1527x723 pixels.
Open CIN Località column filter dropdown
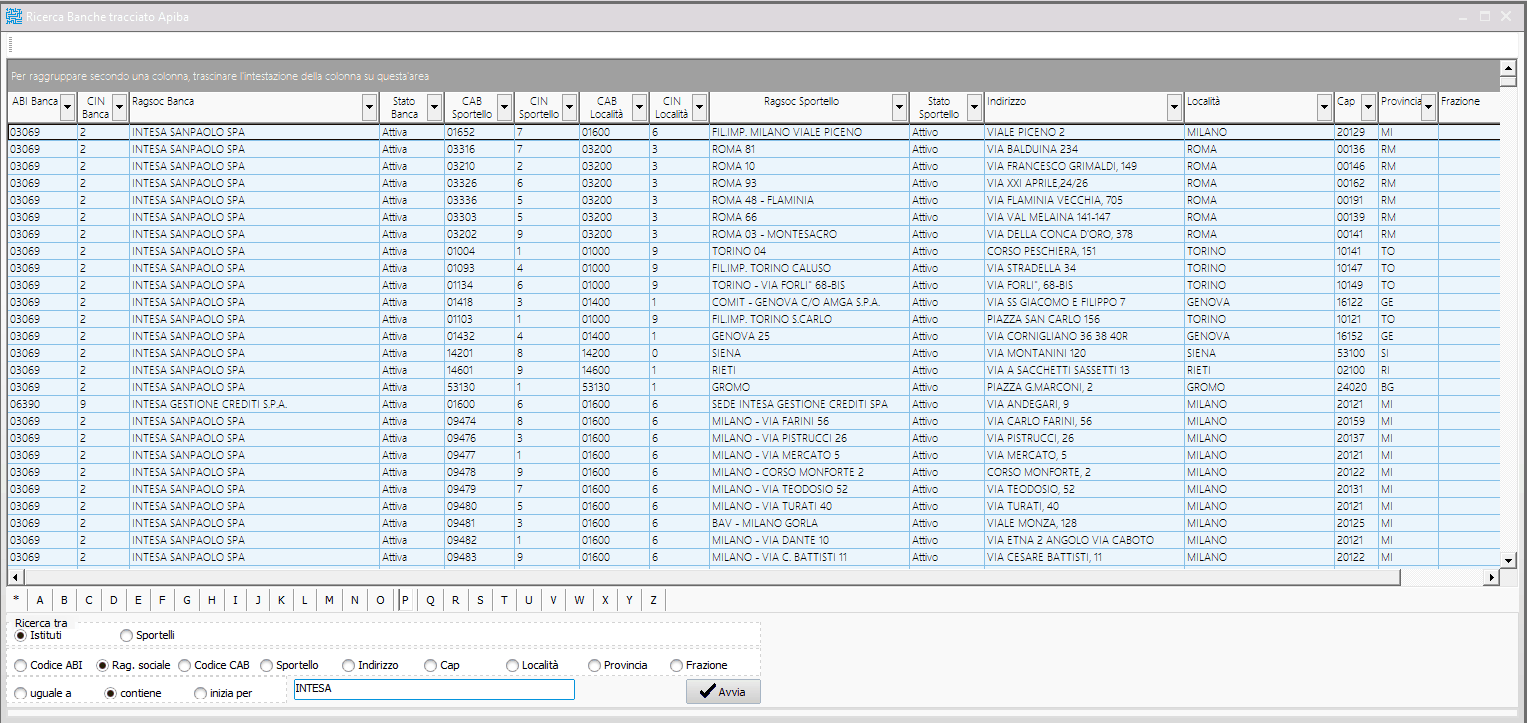pos(699,106)
